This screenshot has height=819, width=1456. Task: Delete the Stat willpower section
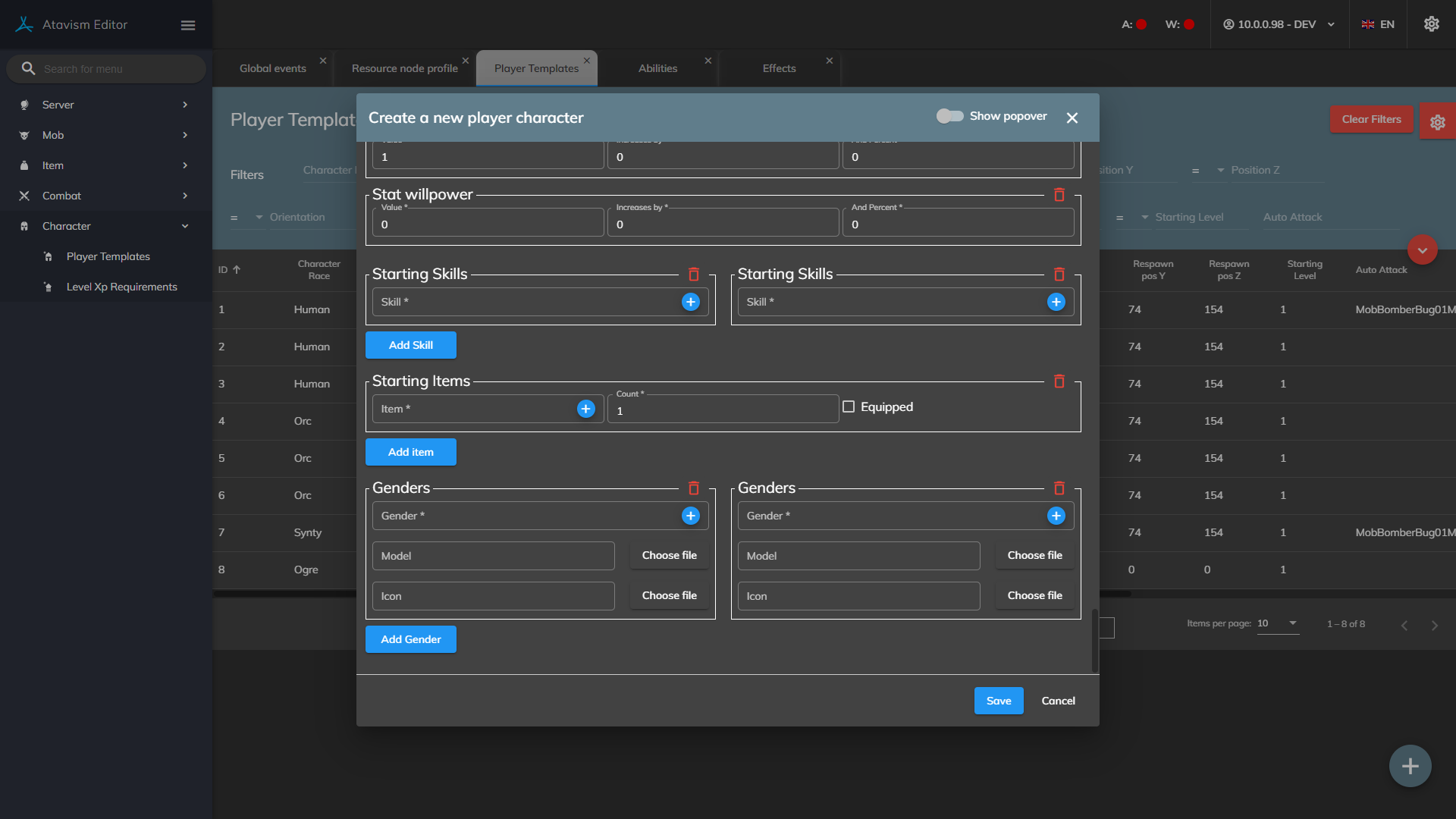(1059, 195)
